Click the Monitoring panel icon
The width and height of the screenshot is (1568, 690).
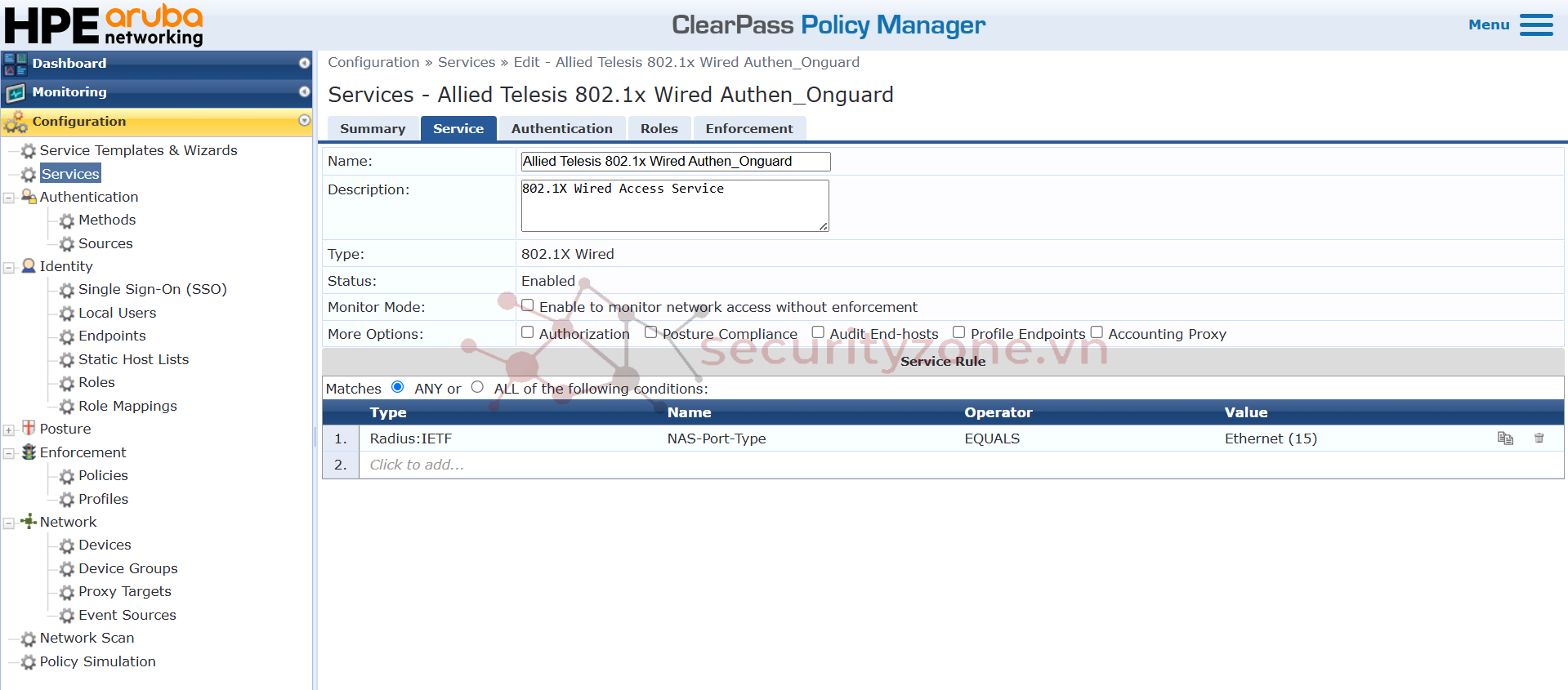(16, 92)
